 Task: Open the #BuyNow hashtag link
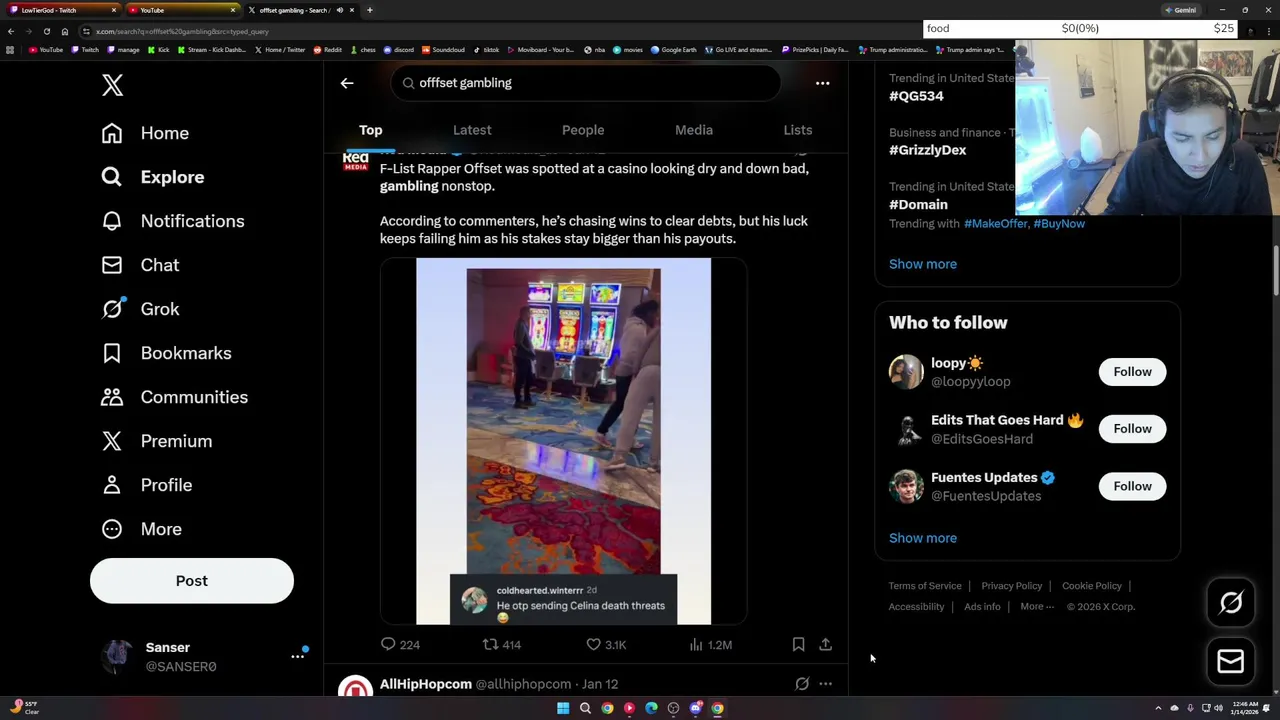click(x=1059, y=224)
